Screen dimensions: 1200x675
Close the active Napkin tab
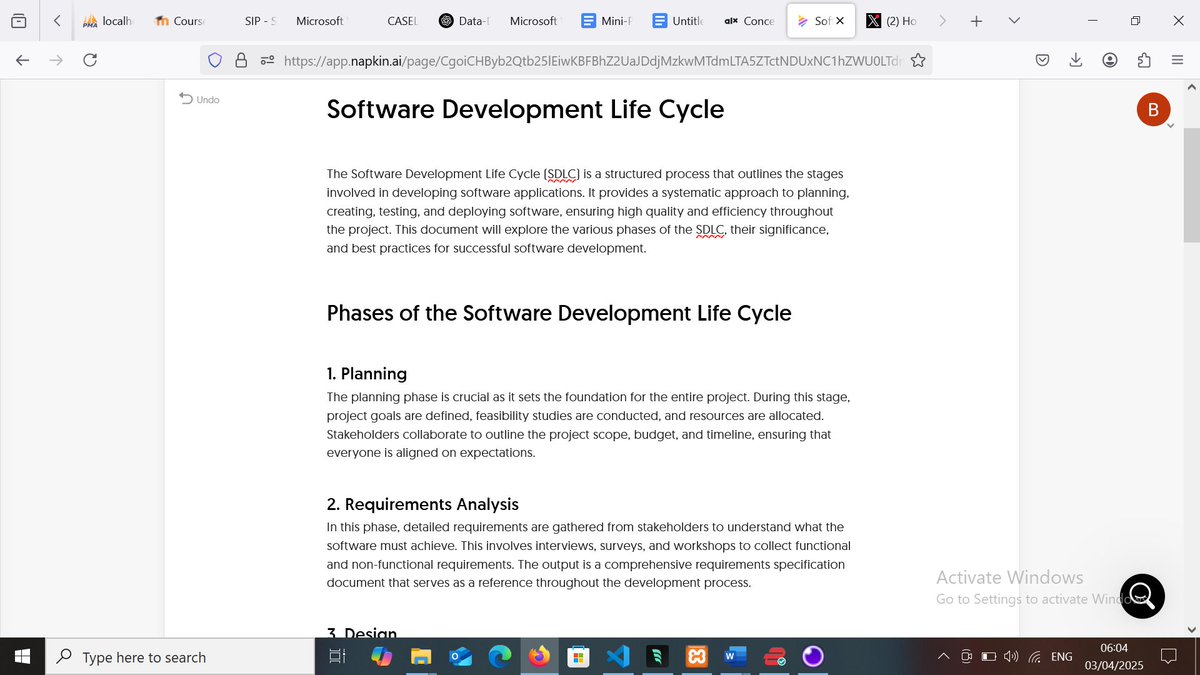click(839, 20)
